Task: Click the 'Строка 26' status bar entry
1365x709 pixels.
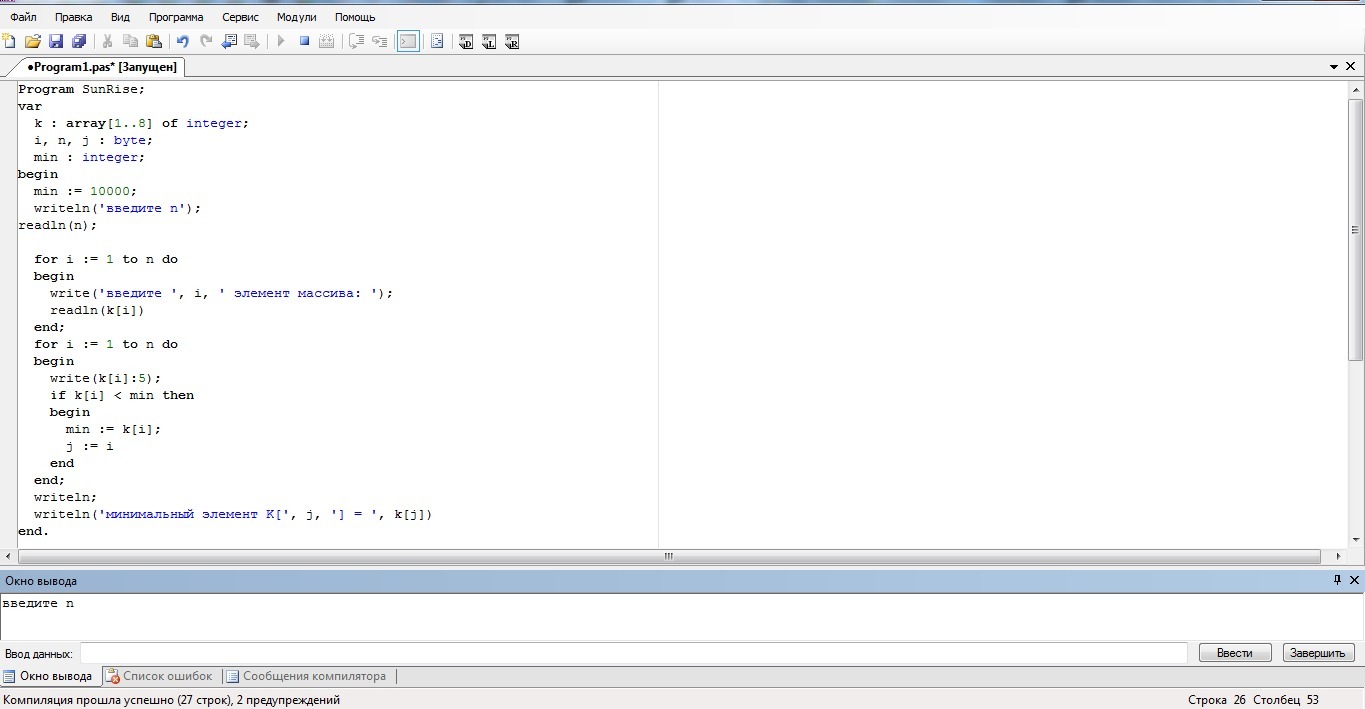Action: (x=1217, y=700)
